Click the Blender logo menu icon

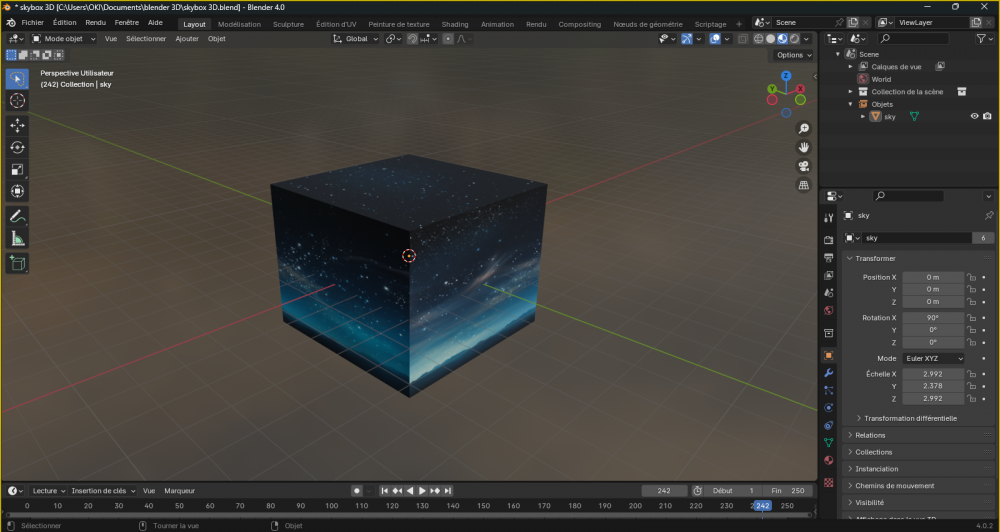coord(11,22)
